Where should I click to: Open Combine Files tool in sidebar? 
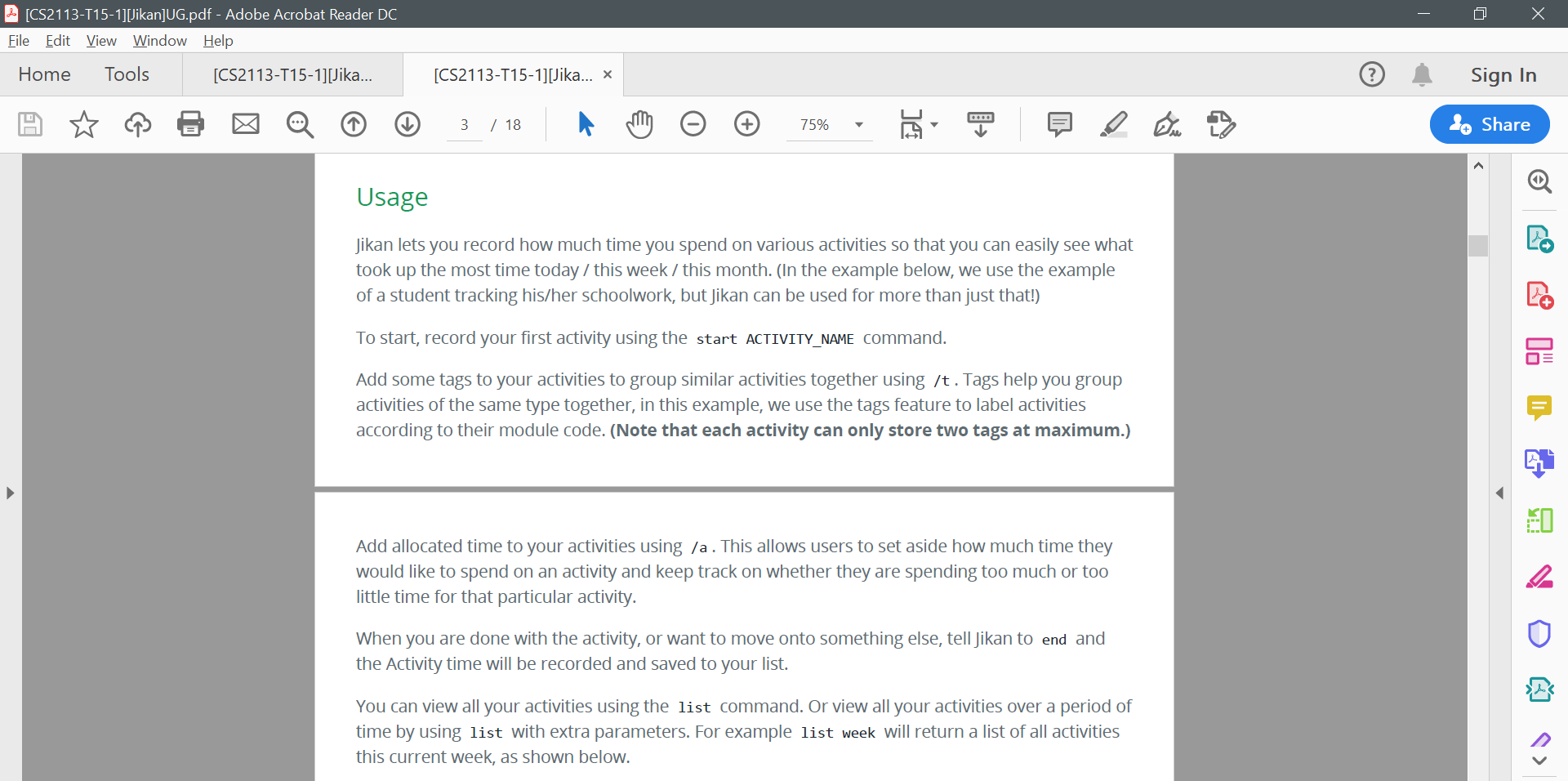[1539, 463]
